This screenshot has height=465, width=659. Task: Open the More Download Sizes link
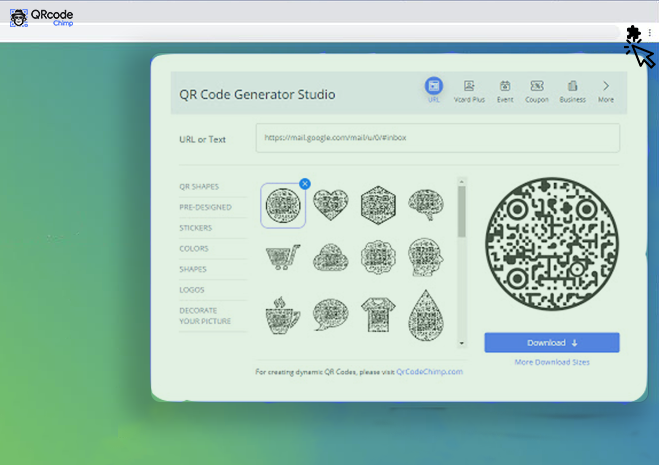[x=552, y=362]
